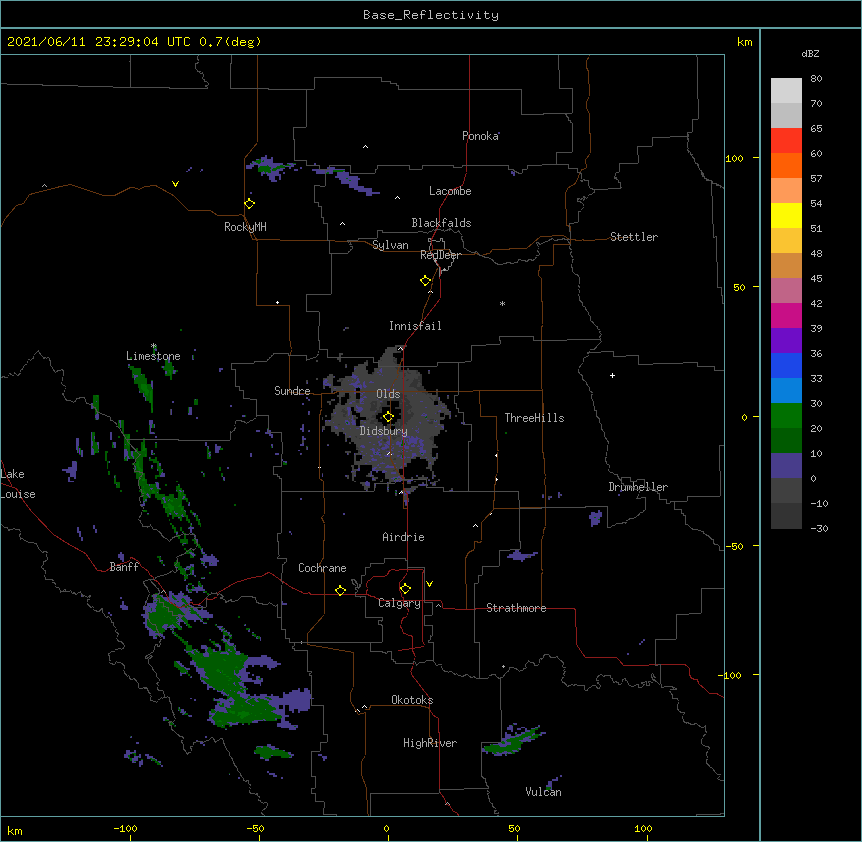Screen dimensions: 862x842
Task: Pick the red 60-65 dBZ legend swatch
Action: click(786, 140)
